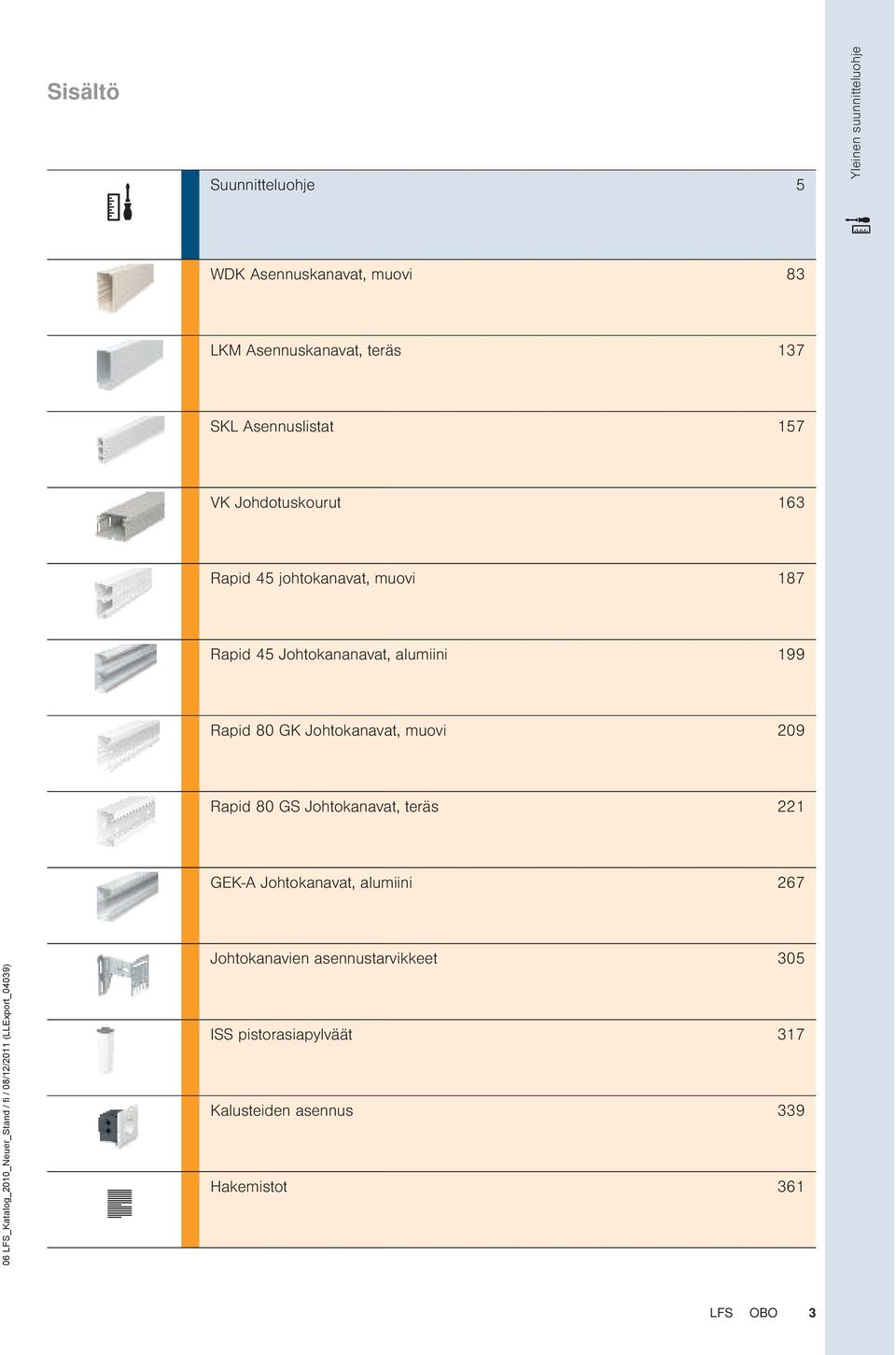Click the LKM Asennuskanavat teräs product image
Image resolution: width=896 pixels, height=1355 pixels.
pos(129,364)
